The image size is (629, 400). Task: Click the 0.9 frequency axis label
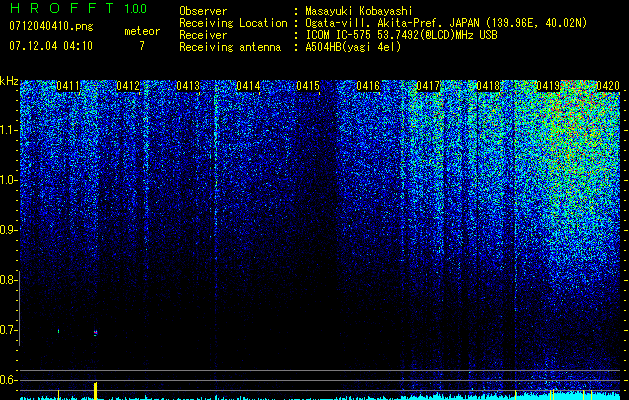click(x=7, y=230)
